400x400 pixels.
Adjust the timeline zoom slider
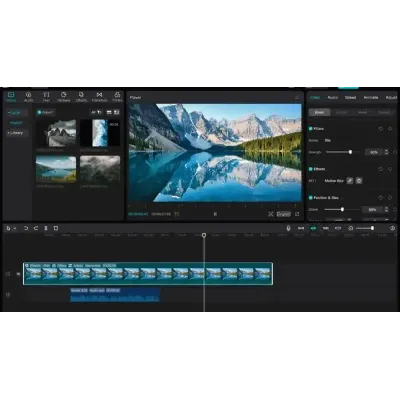point(365,228)
